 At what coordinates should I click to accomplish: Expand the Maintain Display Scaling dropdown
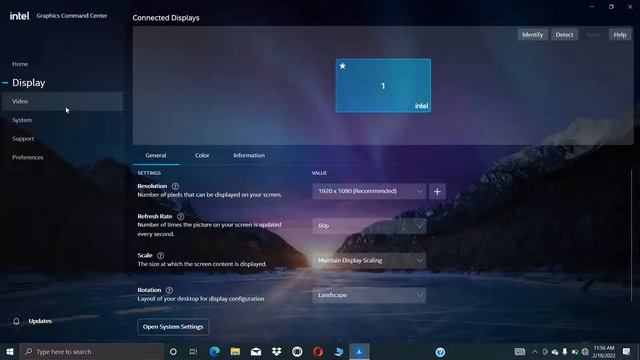point(369,260)
